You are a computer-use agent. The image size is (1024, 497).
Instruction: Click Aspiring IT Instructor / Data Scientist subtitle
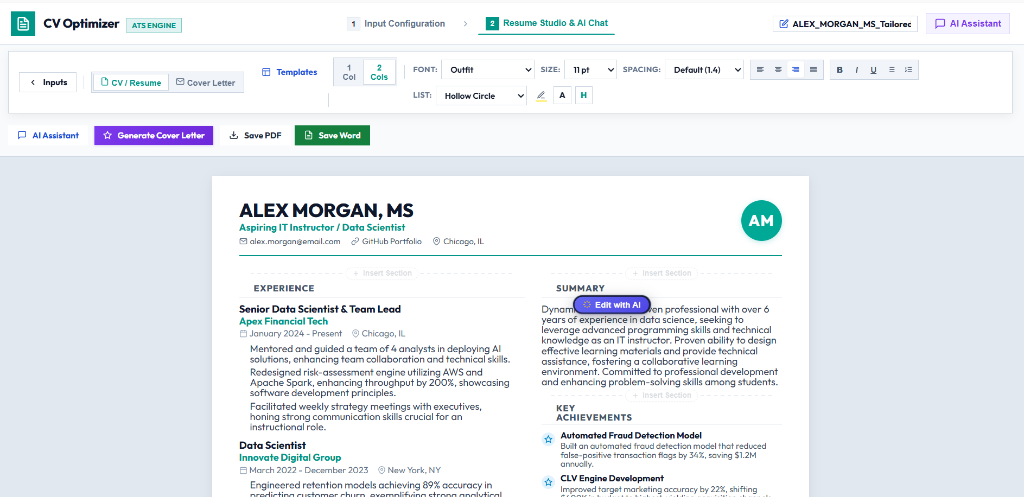[x=322, y=227]
